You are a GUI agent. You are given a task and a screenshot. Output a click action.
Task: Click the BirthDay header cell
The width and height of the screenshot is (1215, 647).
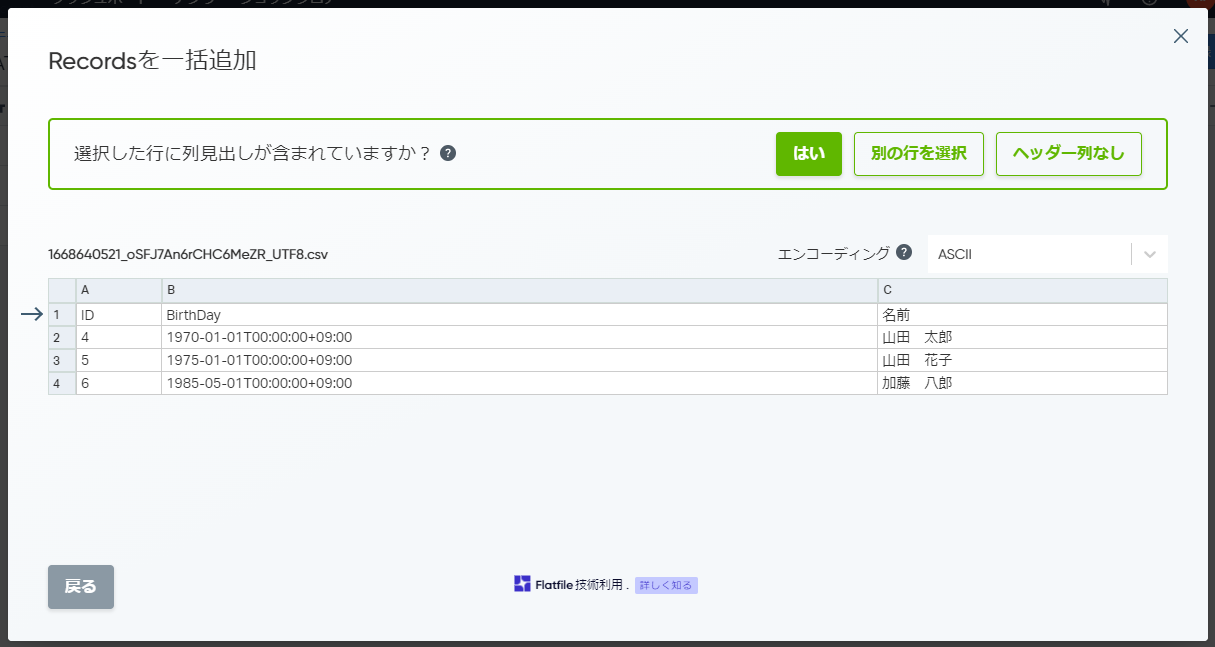(520, 314)
